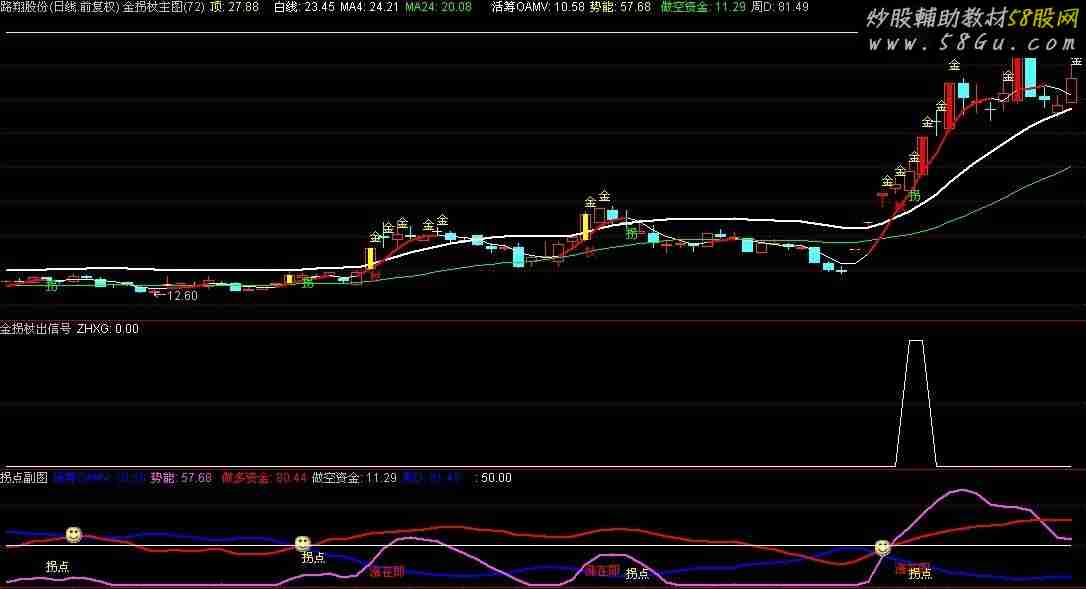Click the topmost 金 marker near far-right candle
Viewport: 1086px width, 589px height.
(1077, 60)
